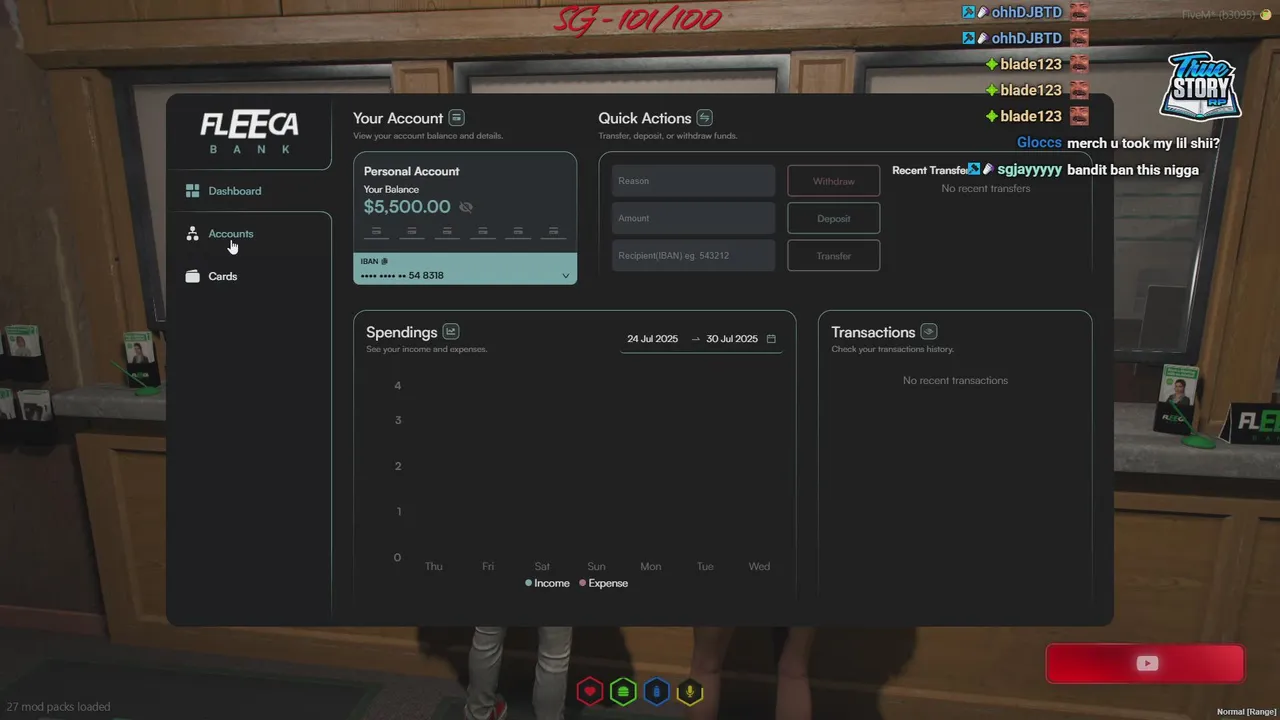The image size is (1280, 720).
Task: Click the Your Account heading
Action: click(x=398, y=118)
